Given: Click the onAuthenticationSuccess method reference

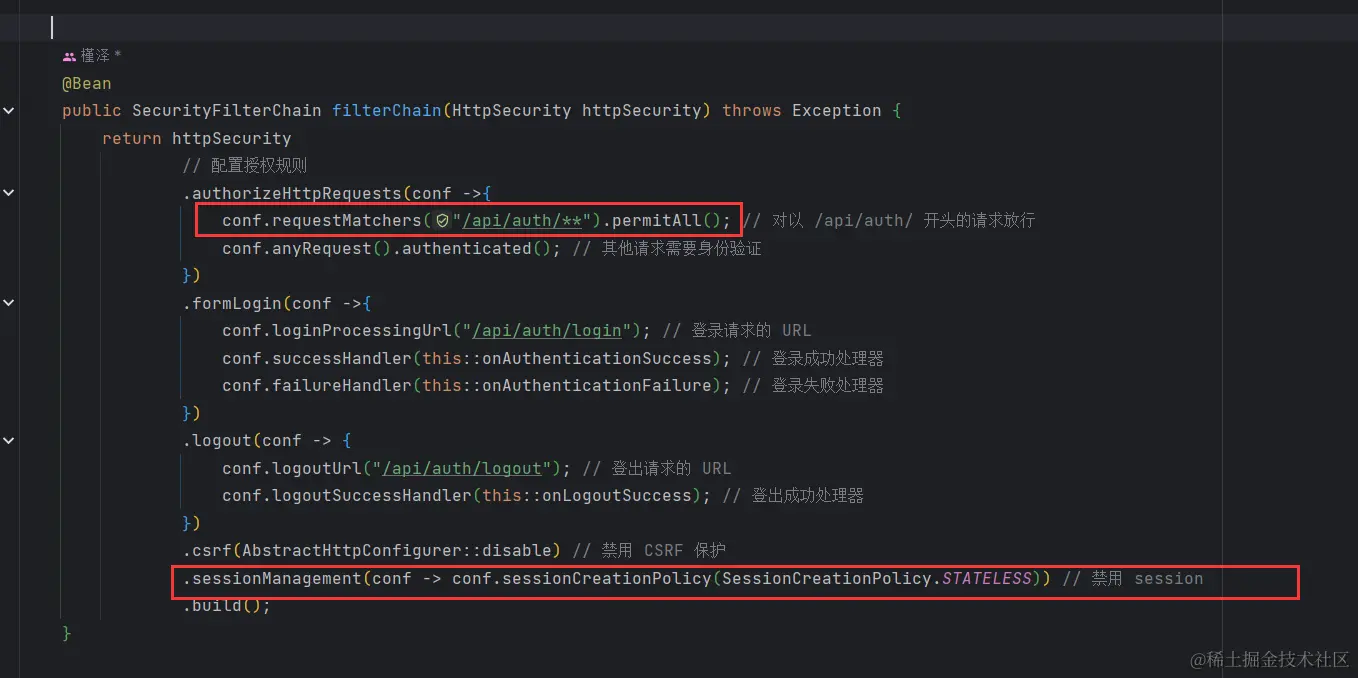Looking at the screenshot, I should coord(597,358).
